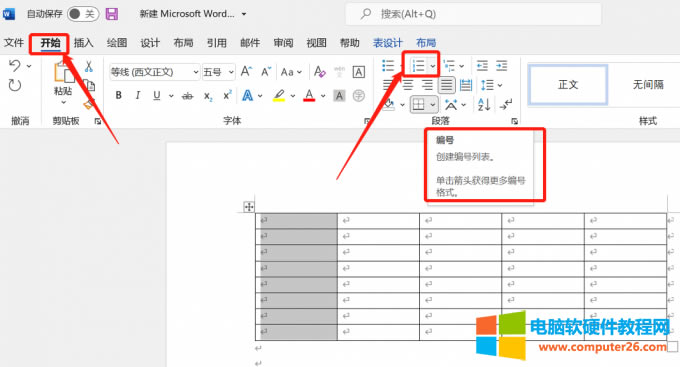
Task: Click the Increase Indent icon
Action: click(502, 66)
